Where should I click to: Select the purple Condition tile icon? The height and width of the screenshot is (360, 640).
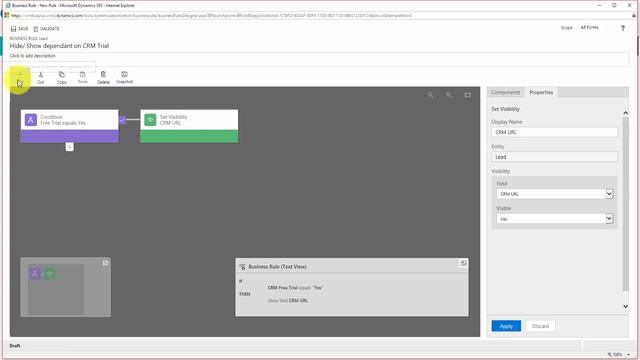(x=31, y=120)
